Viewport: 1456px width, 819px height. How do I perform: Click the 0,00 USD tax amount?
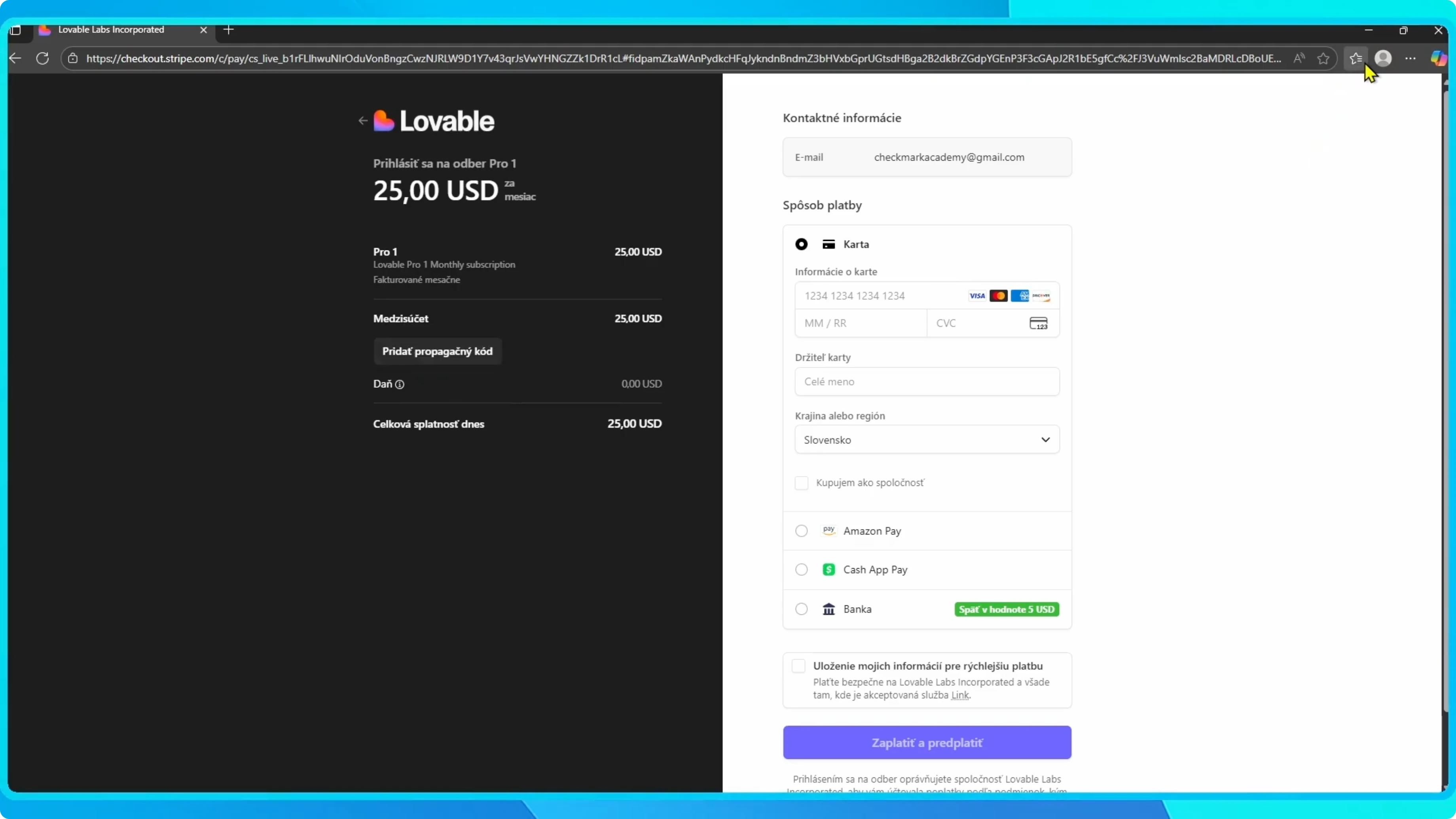(641, 384)
